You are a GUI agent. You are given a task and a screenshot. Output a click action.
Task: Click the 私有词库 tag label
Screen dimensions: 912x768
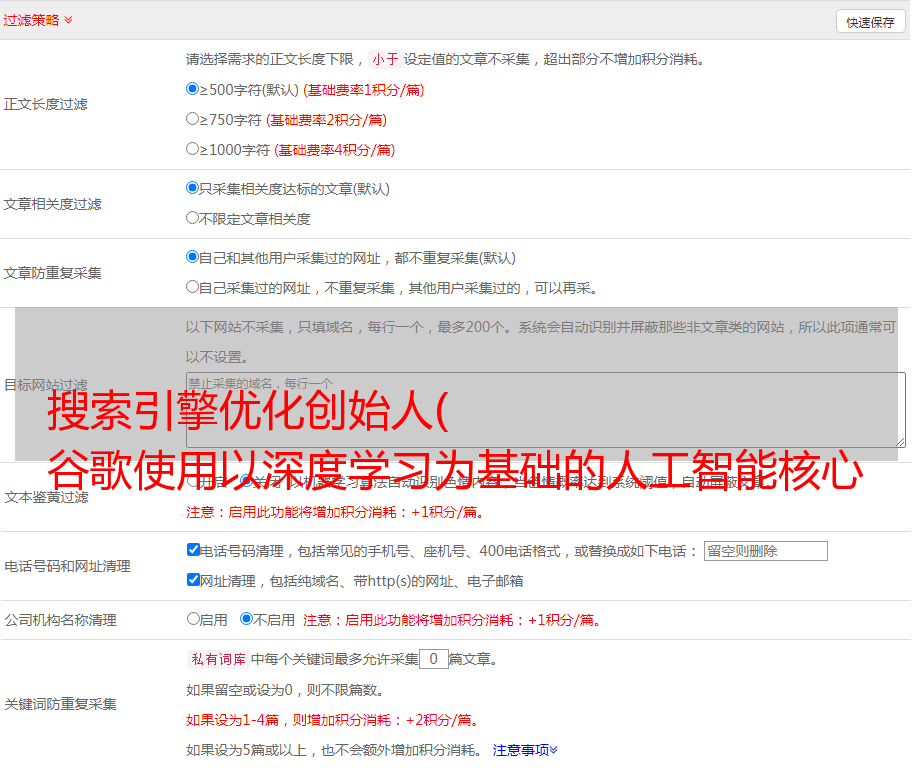coord(217,659)
